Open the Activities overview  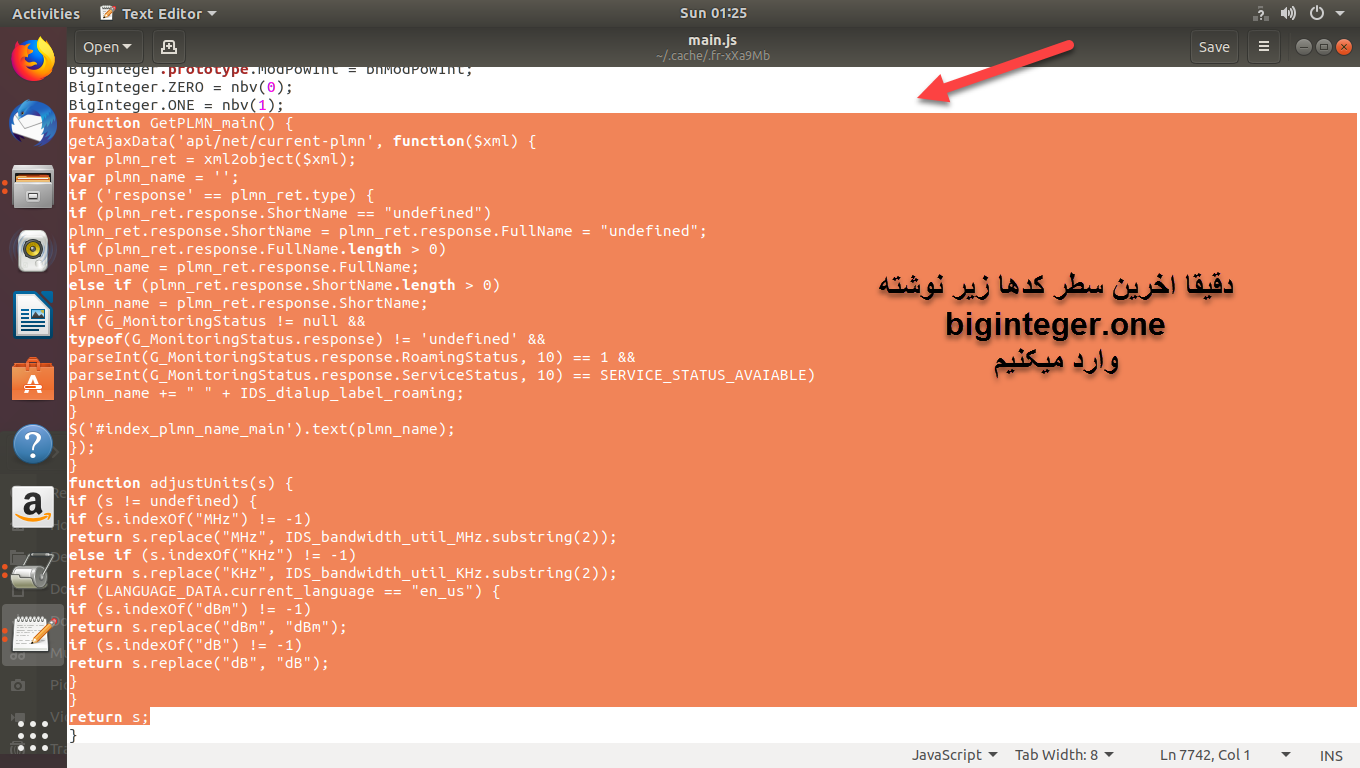point(46,13)
